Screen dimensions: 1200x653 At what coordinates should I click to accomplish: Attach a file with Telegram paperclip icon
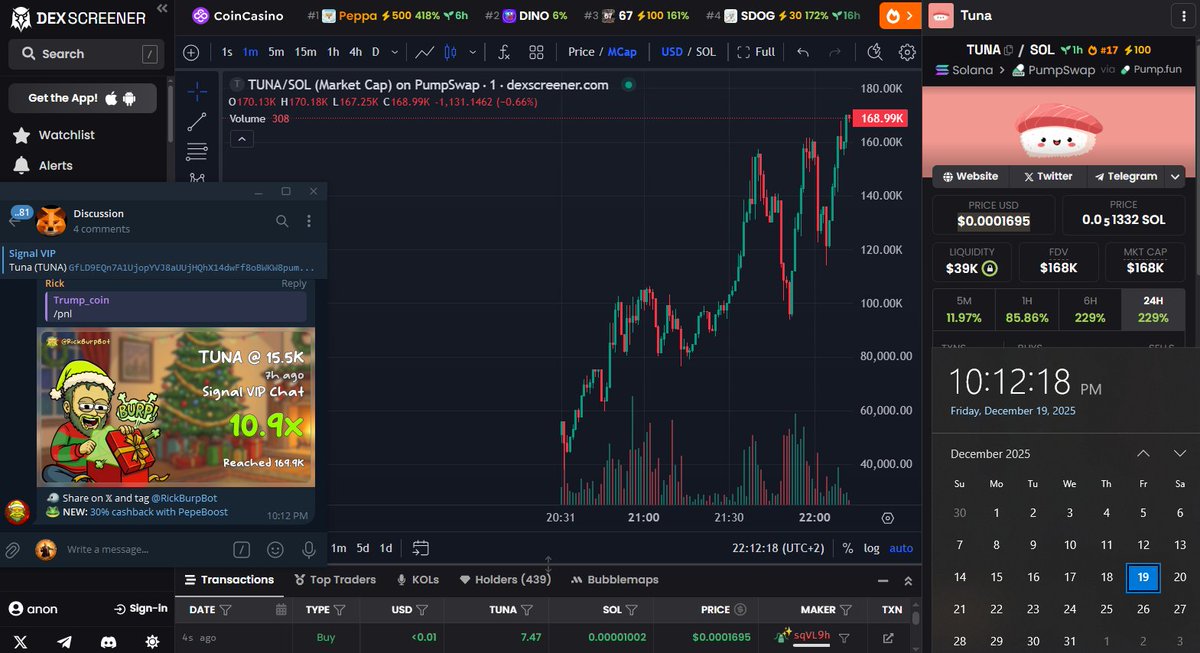(13, 549)
